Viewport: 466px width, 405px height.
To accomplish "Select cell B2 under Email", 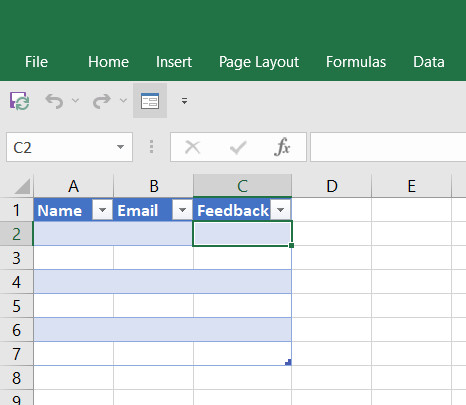I will (153, 234).
